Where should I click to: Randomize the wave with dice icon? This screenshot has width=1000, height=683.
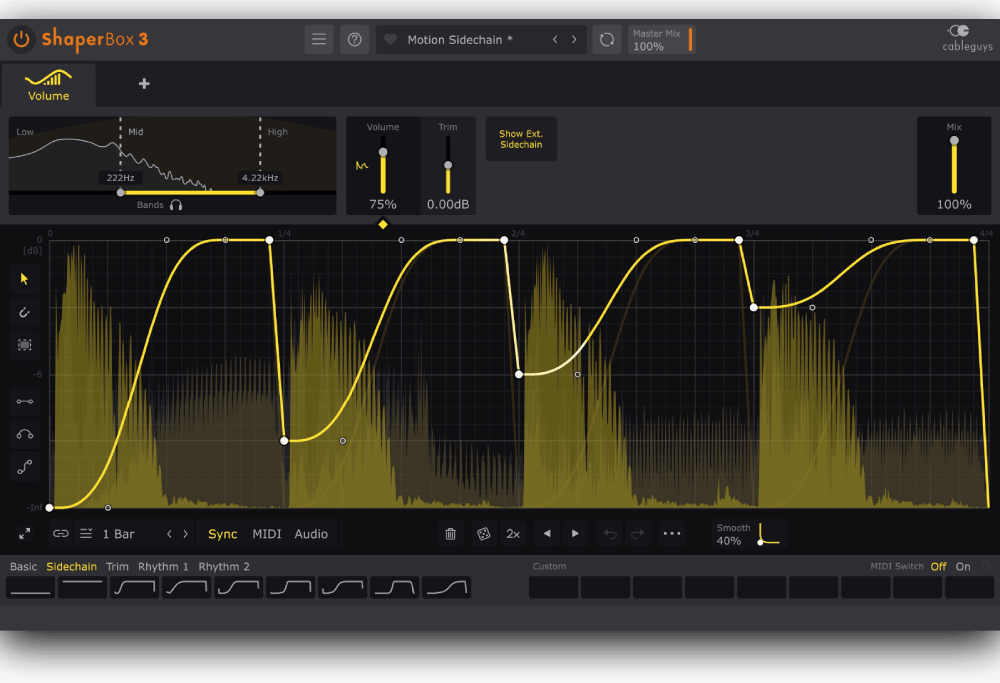tap(483, 534)
